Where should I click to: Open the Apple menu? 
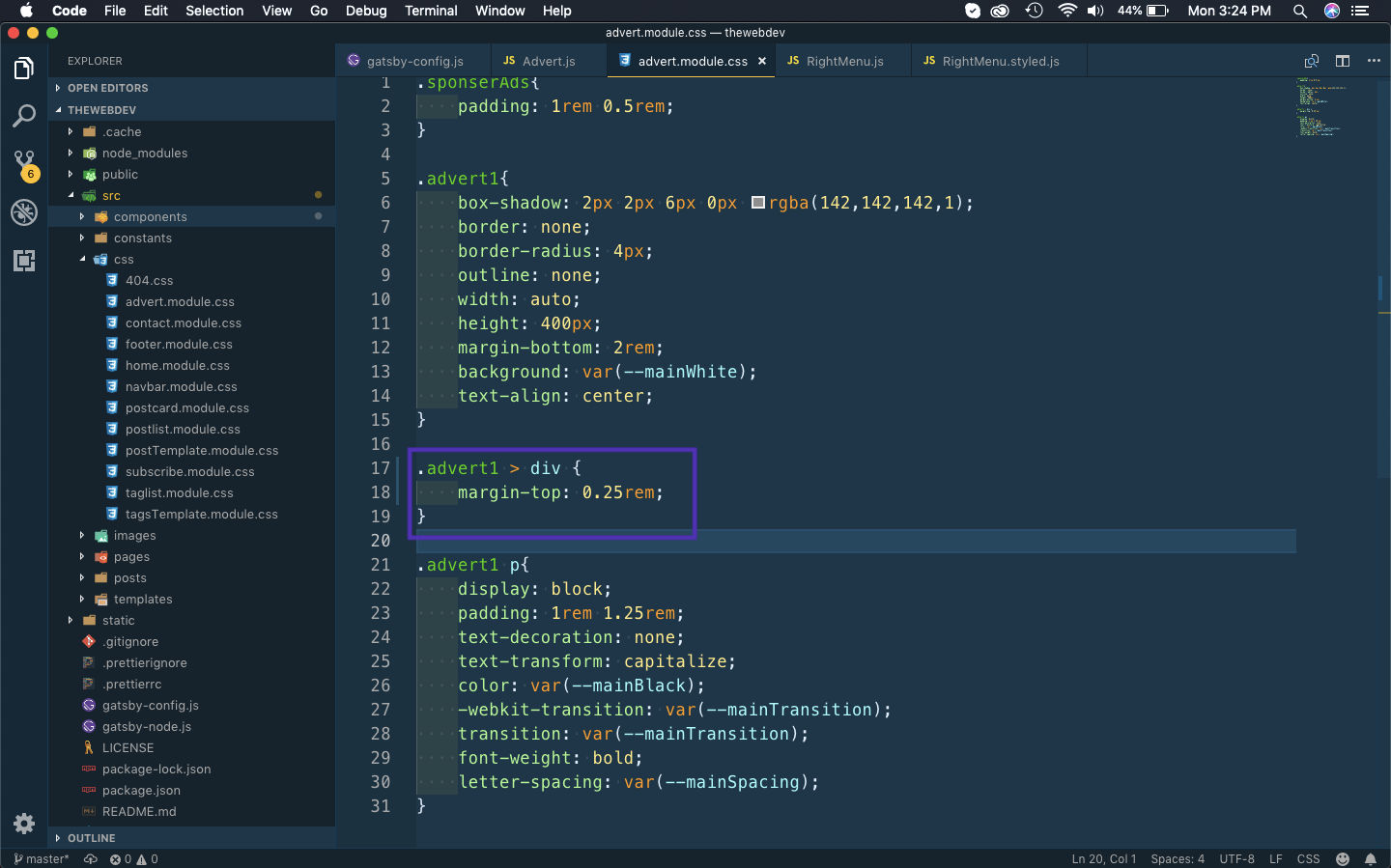coord(26,11)
